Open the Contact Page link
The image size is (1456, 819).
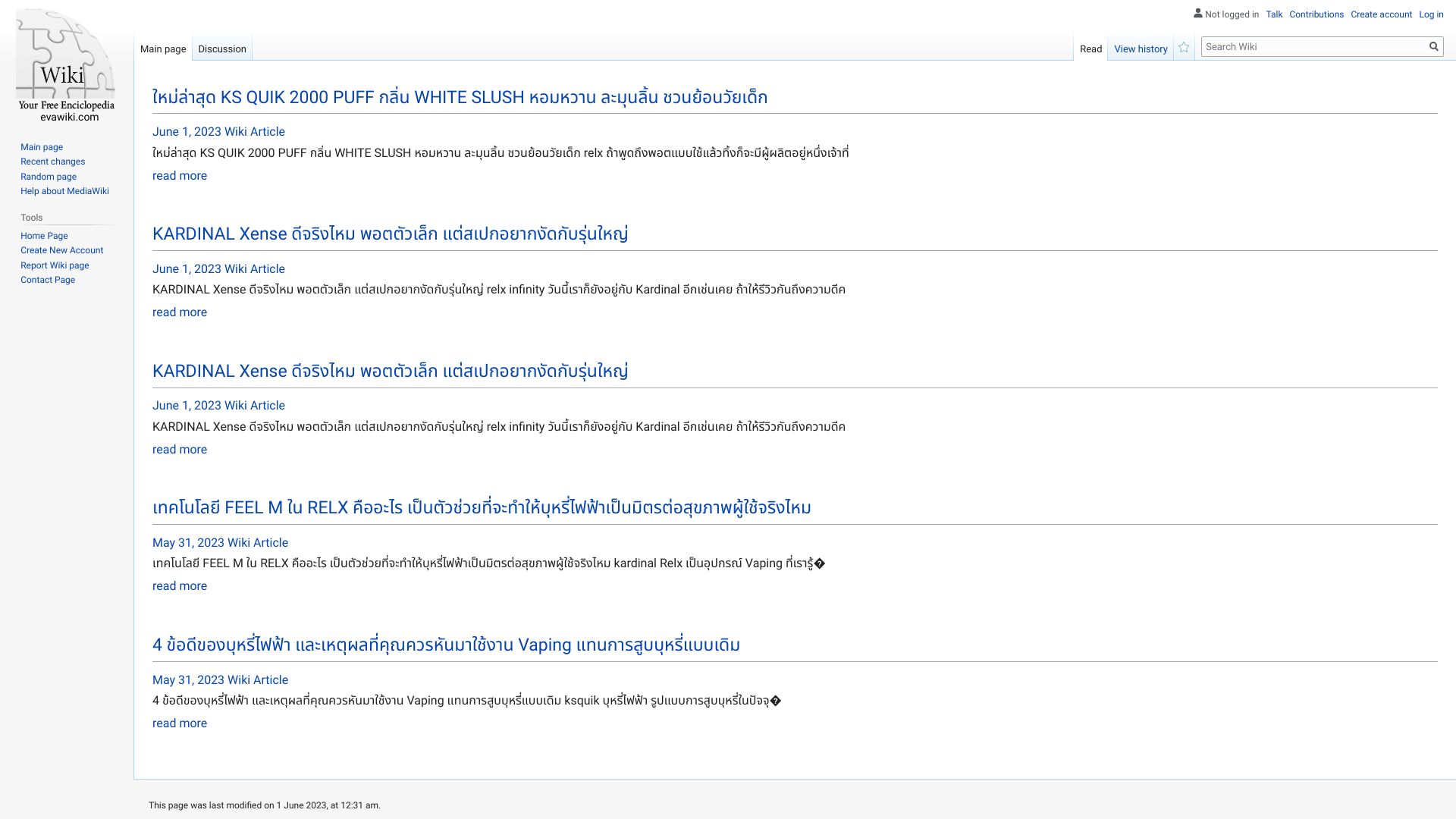48,280
